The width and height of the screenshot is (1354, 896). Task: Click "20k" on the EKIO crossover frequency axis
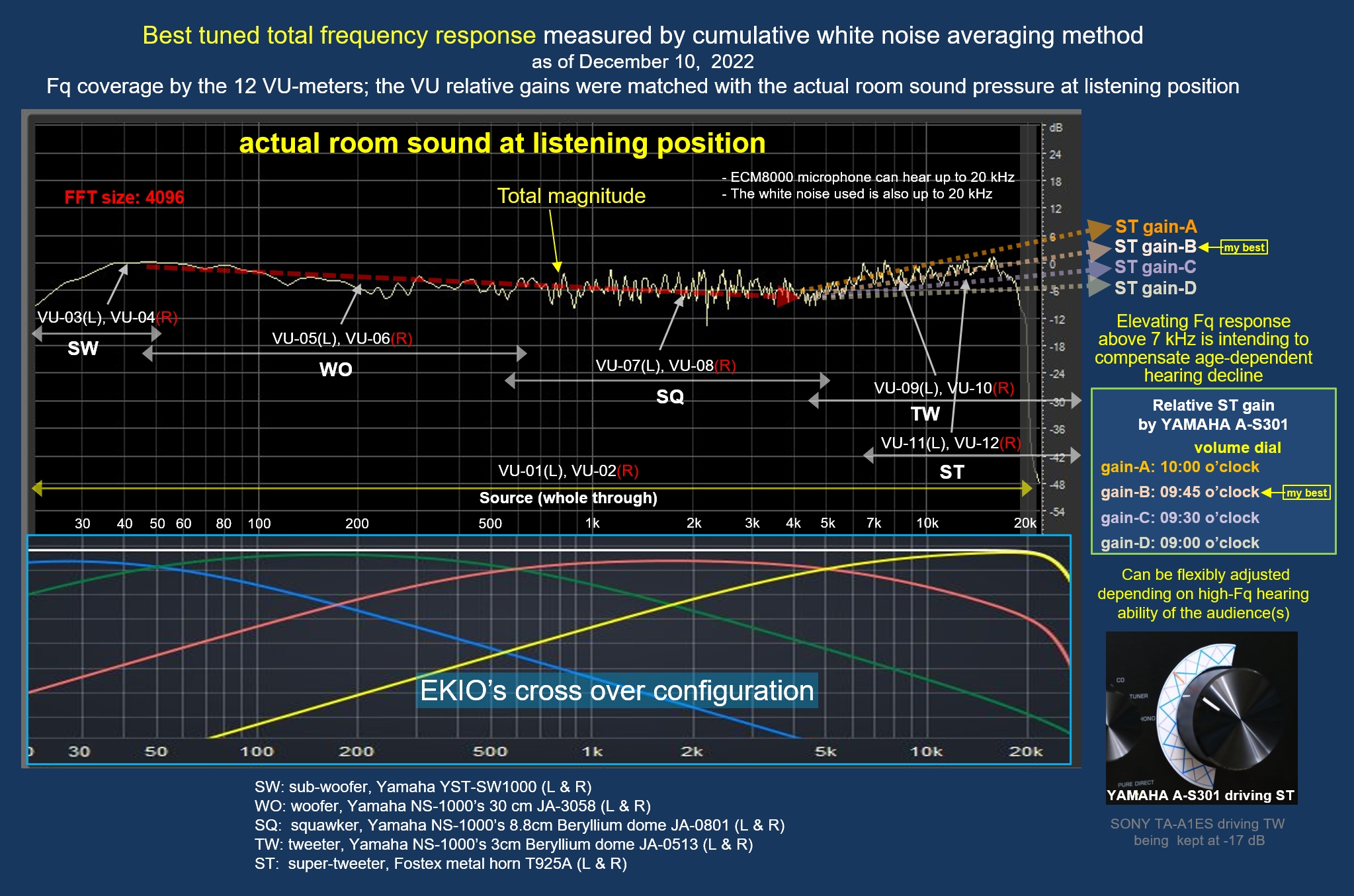[x=1025, y=751]
